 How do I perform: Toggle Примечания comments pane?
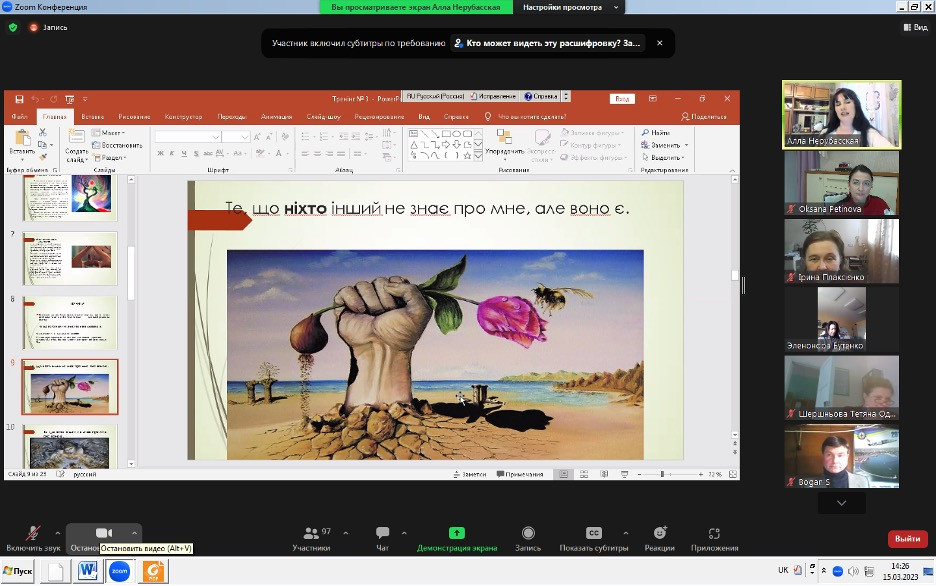point(520,474)
